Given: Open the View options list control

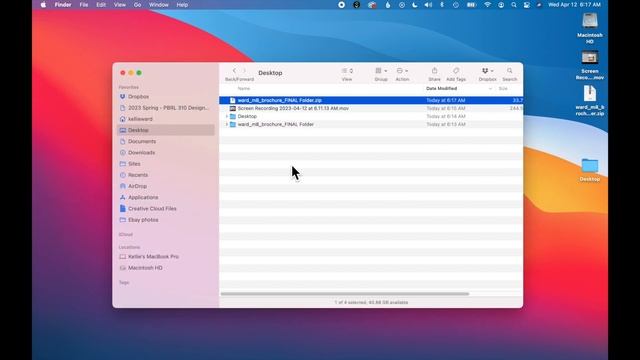Looking at the screenshot, I should (347, 71).
